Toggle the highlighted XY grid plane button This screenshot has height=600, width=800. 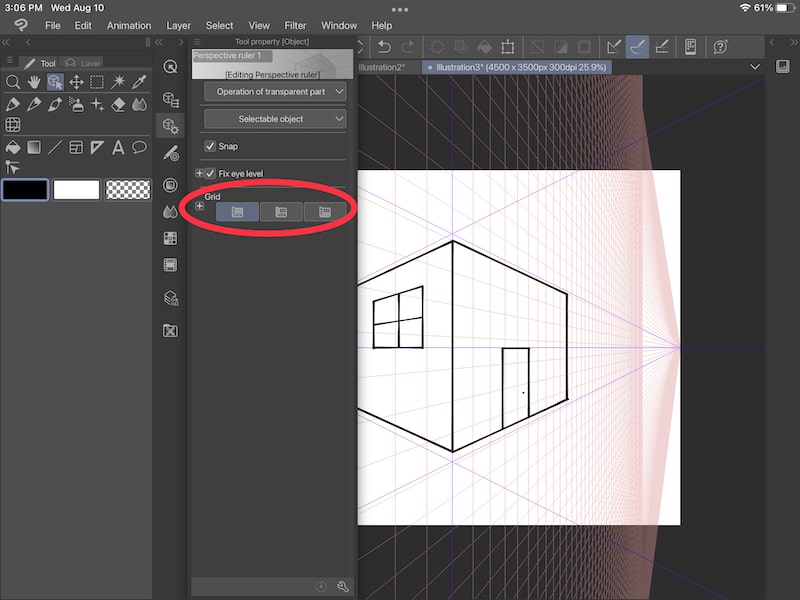(238, 212)
